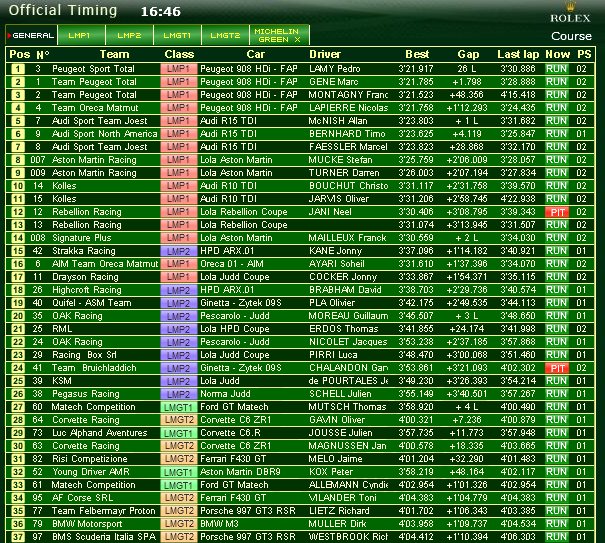View the Michelin Green X tab

tap(280, 35)
